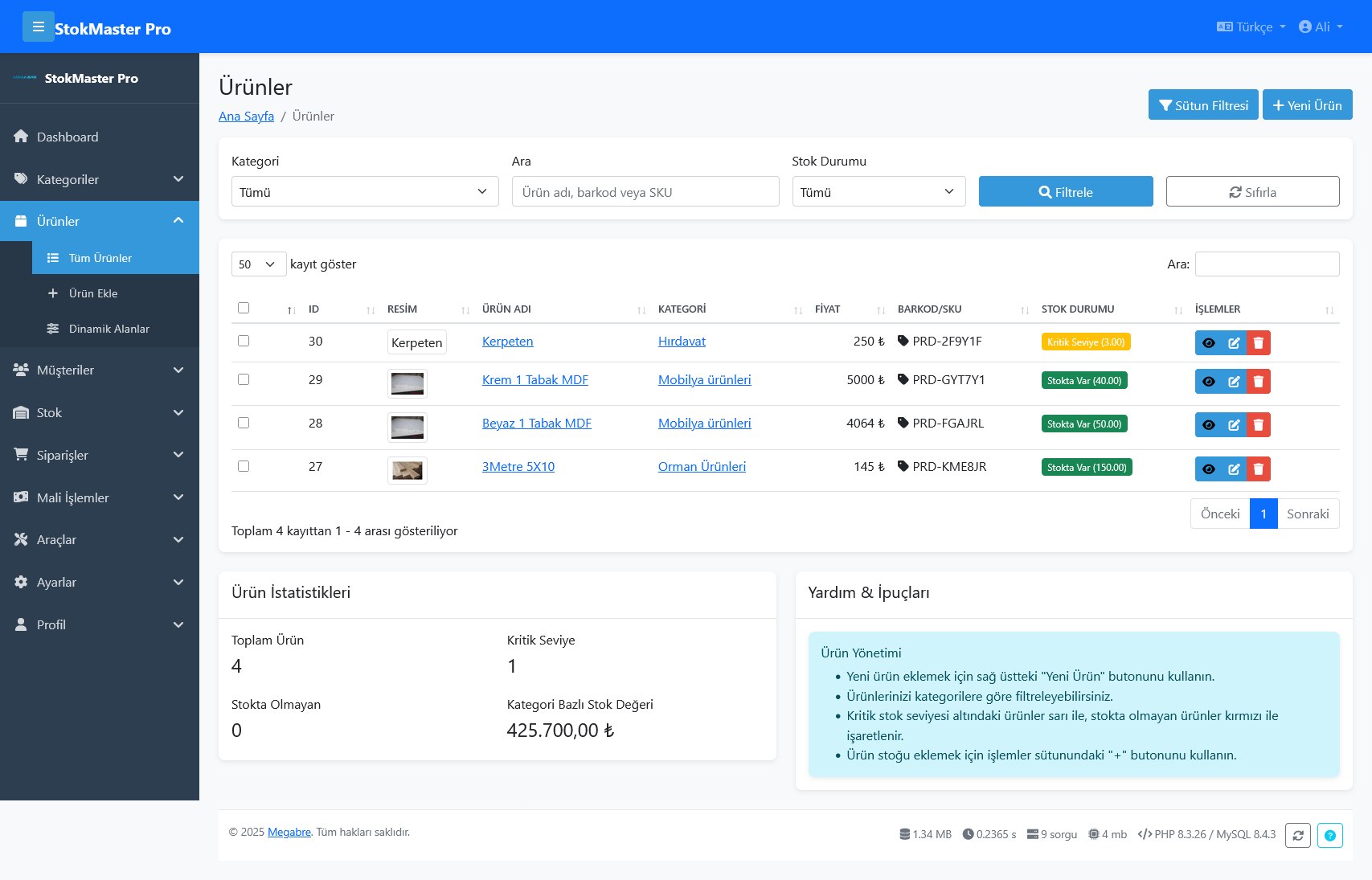1372x880 pixels.
Task: Click the refresh icon in the footer status bar
Action: coord(1297,835)
